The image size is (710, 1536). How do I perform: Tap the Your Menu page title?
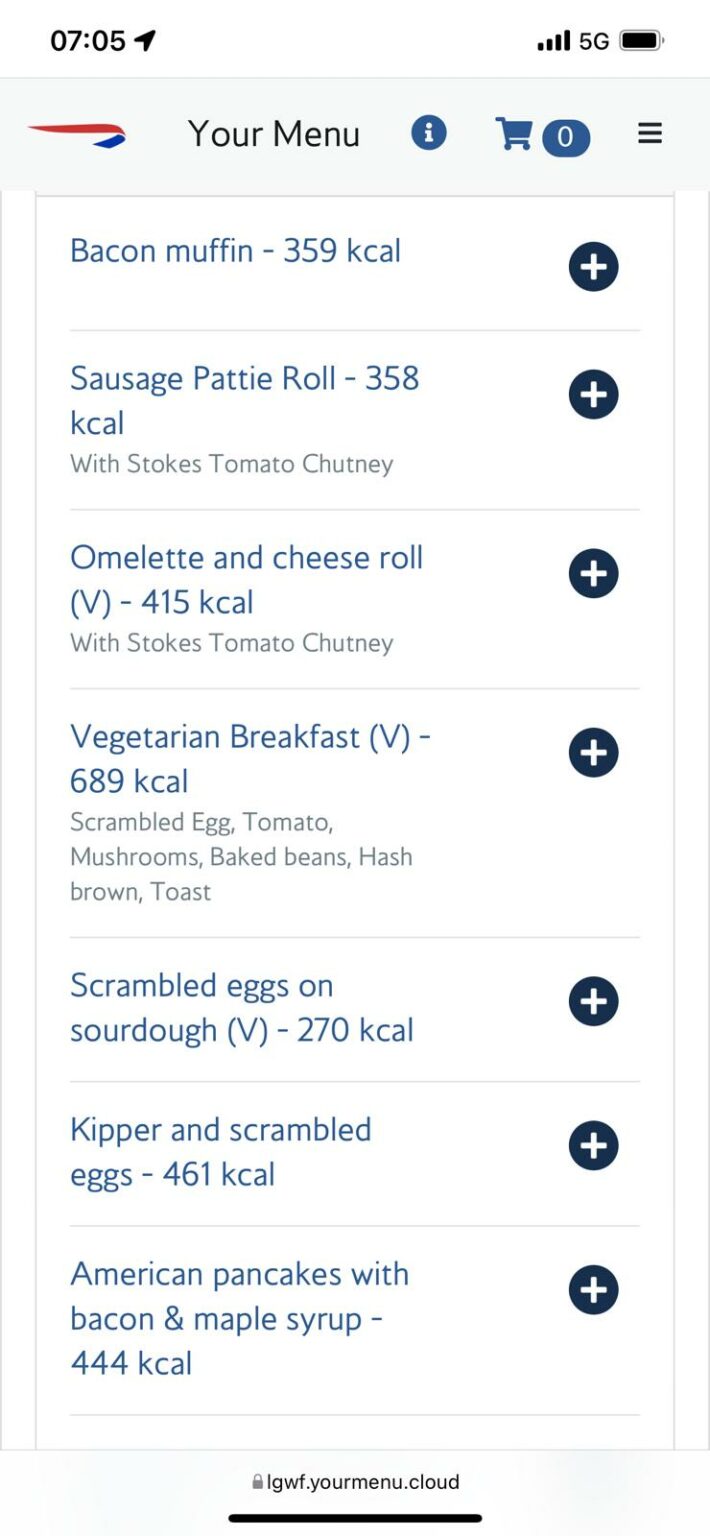[273, 133]
